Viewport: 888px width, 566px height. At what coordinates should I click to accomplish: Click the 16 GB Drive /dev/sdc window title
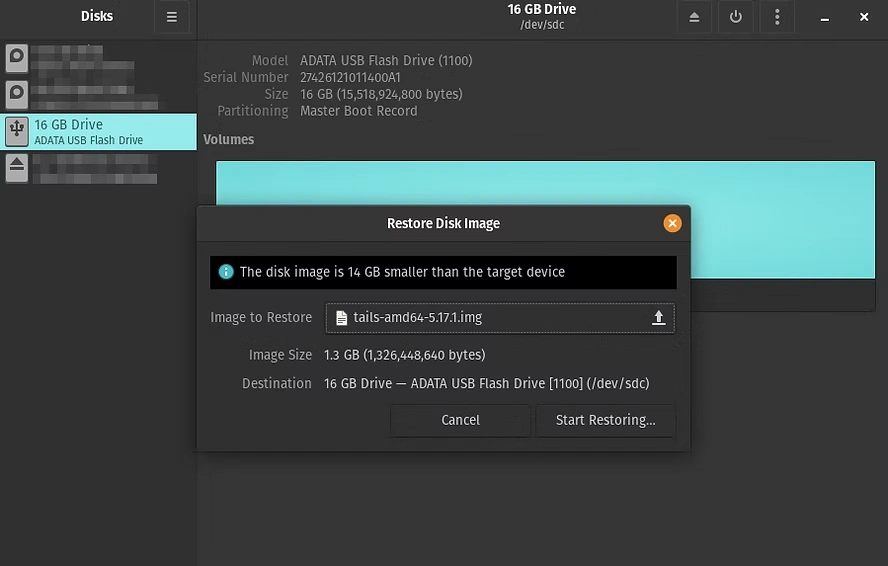click(542, 16)
